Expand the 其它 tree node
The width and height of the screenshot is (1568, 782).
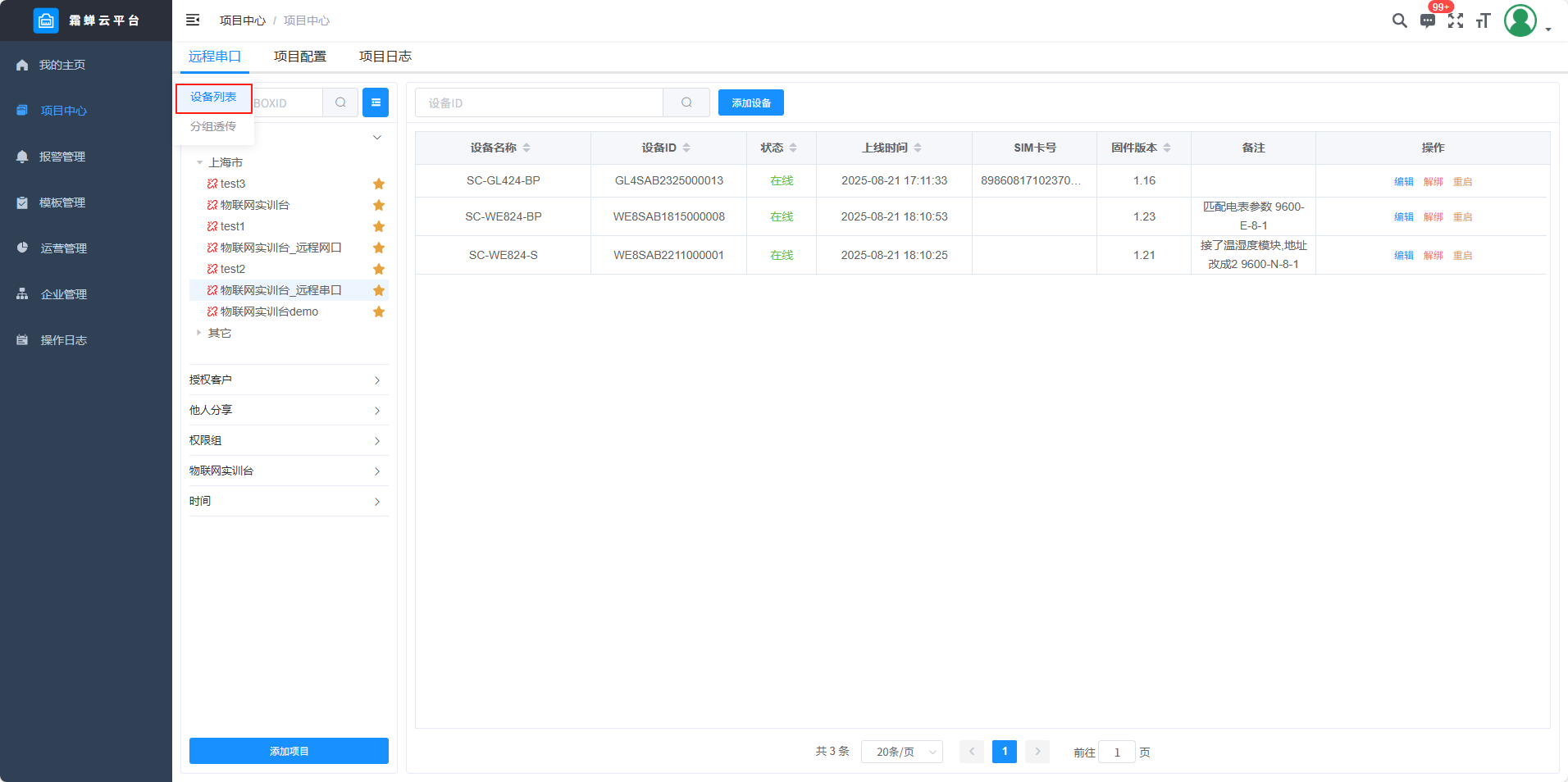coord(199,333)
